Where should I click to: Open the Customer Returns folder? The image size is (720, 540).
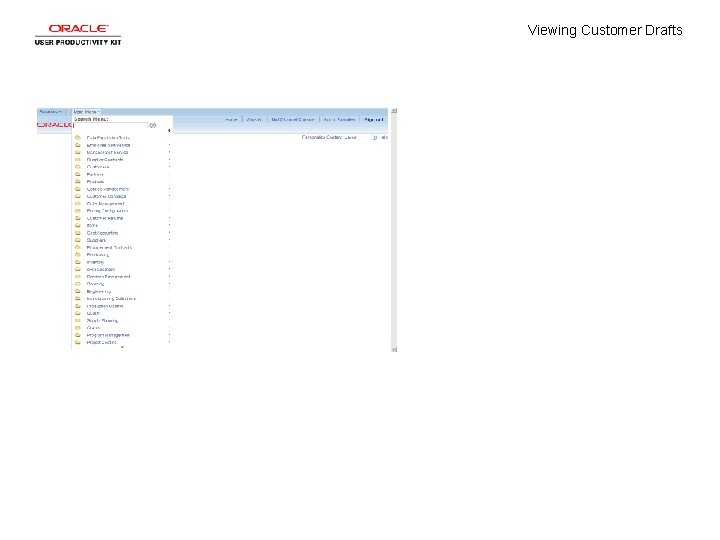coord(105,219)
